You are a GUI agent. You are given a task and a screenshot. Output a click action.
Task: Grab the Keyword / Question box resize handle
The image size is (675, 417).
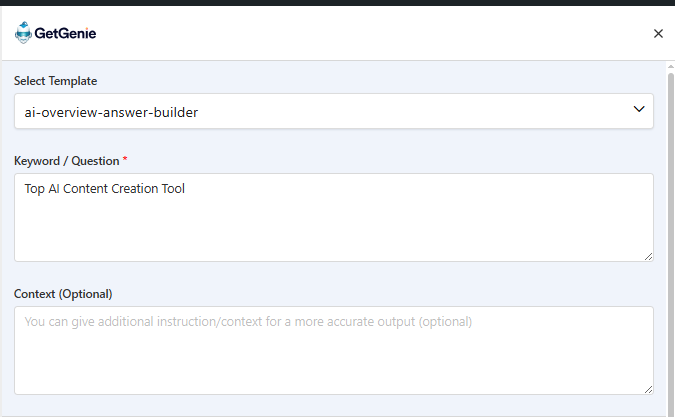coord(648,256)
